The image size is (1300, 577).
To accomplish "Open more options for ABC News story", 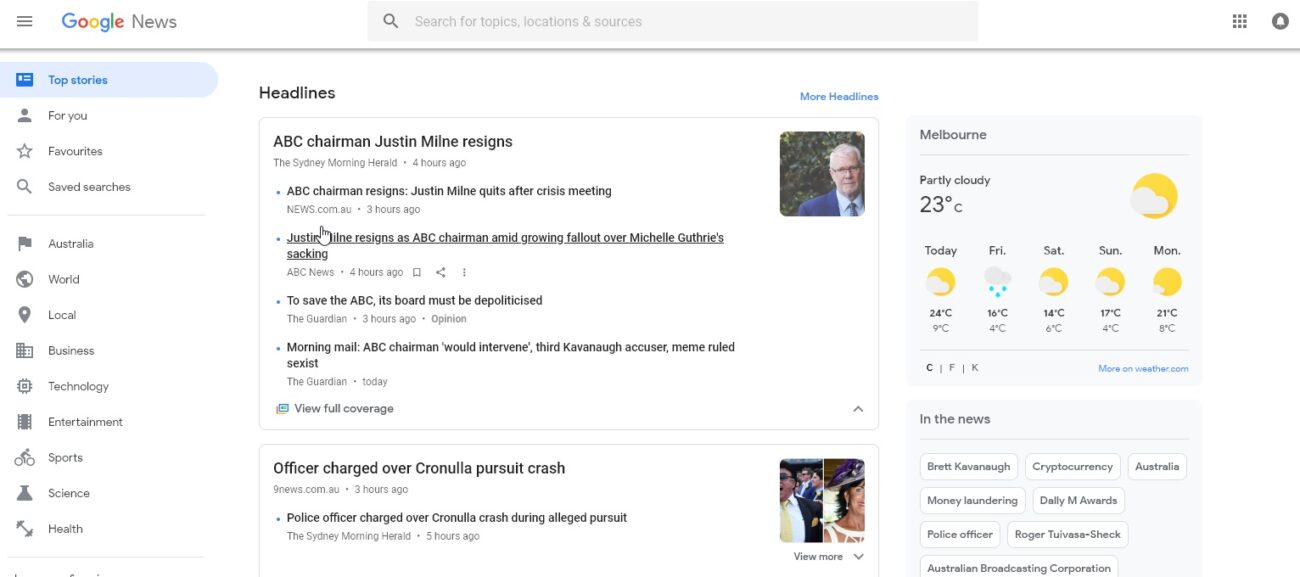I will pyautogui.click(x=464, y=272).
